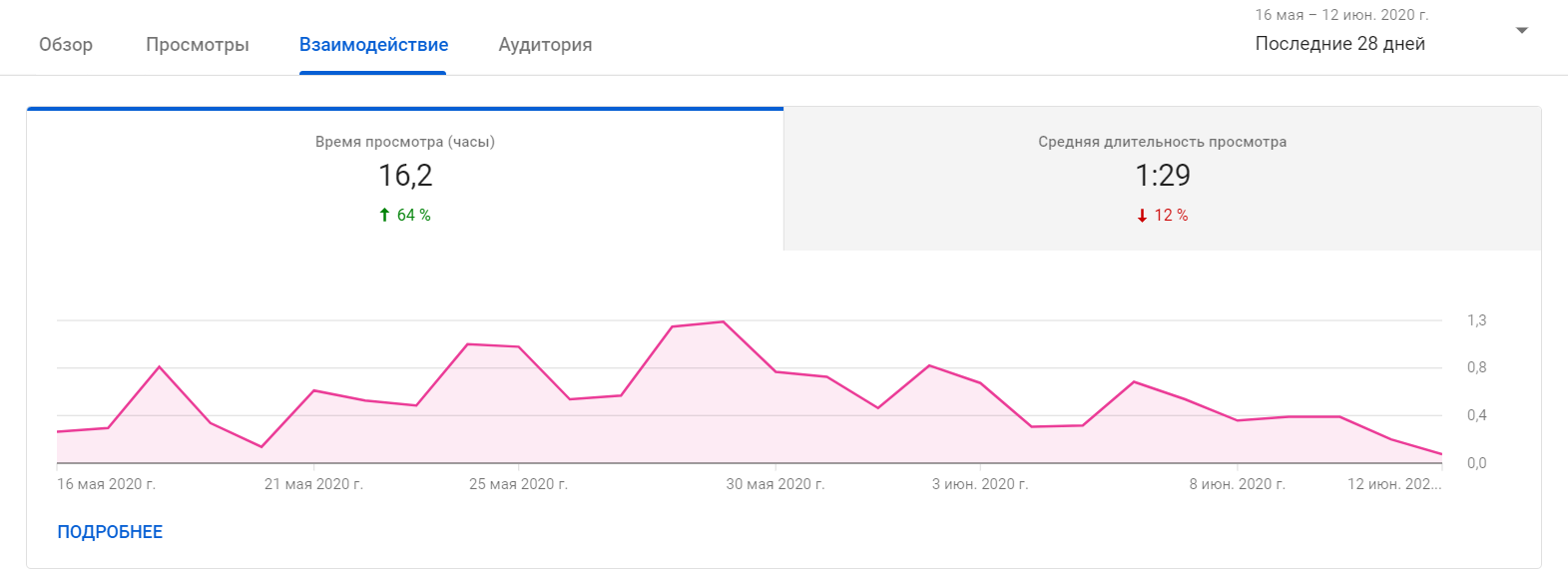
Task: Click the ПОДРОБНЕЕ link
Action: (x=110, y=532)
